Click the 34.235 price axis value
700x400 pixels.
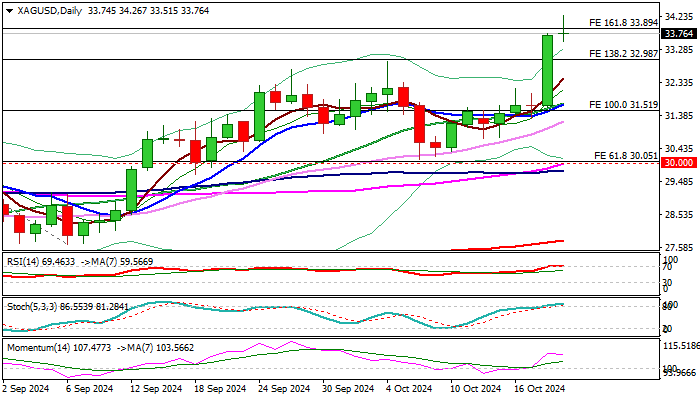click(x=679, y=16)
